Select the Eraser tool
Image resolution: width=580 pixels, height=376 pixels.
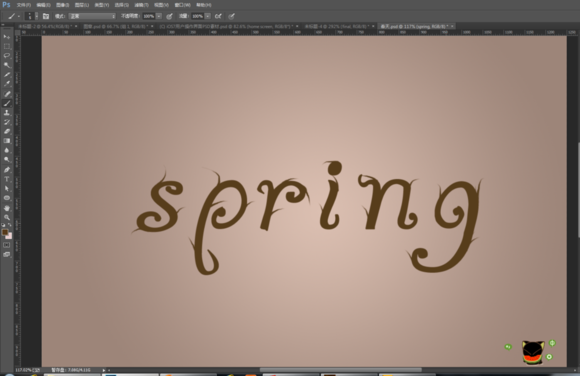pos(7,131)
